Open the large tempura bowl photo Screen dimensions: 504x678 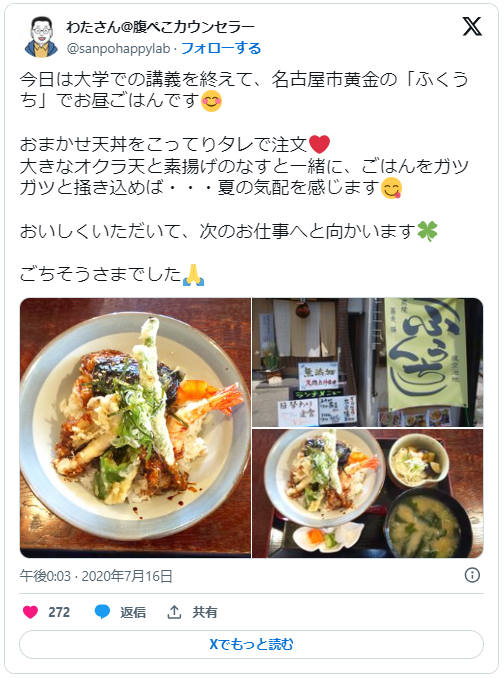click(x=135, y=428)
